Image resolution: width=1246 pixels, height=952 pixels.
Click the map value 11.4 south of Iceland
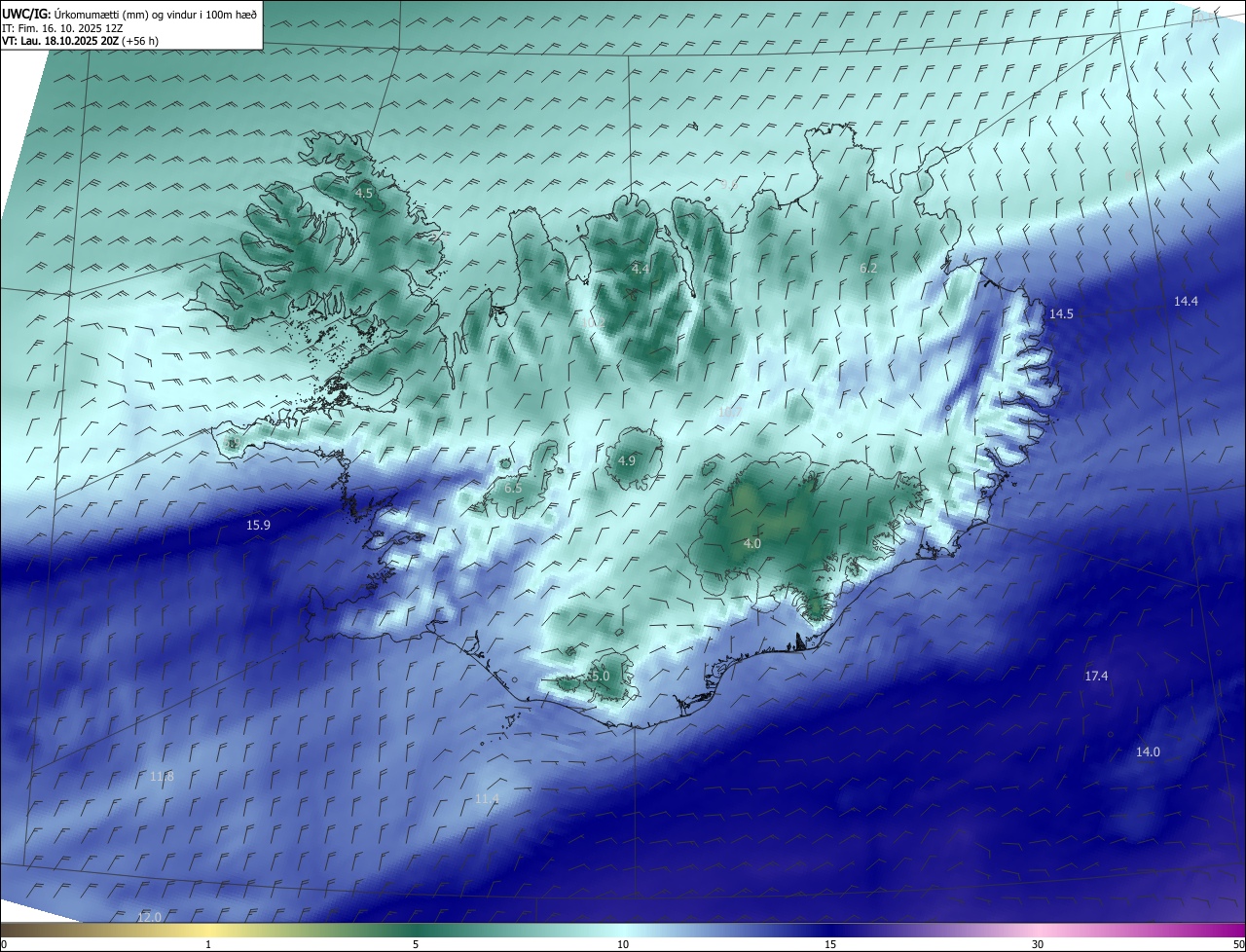(487, 798)
